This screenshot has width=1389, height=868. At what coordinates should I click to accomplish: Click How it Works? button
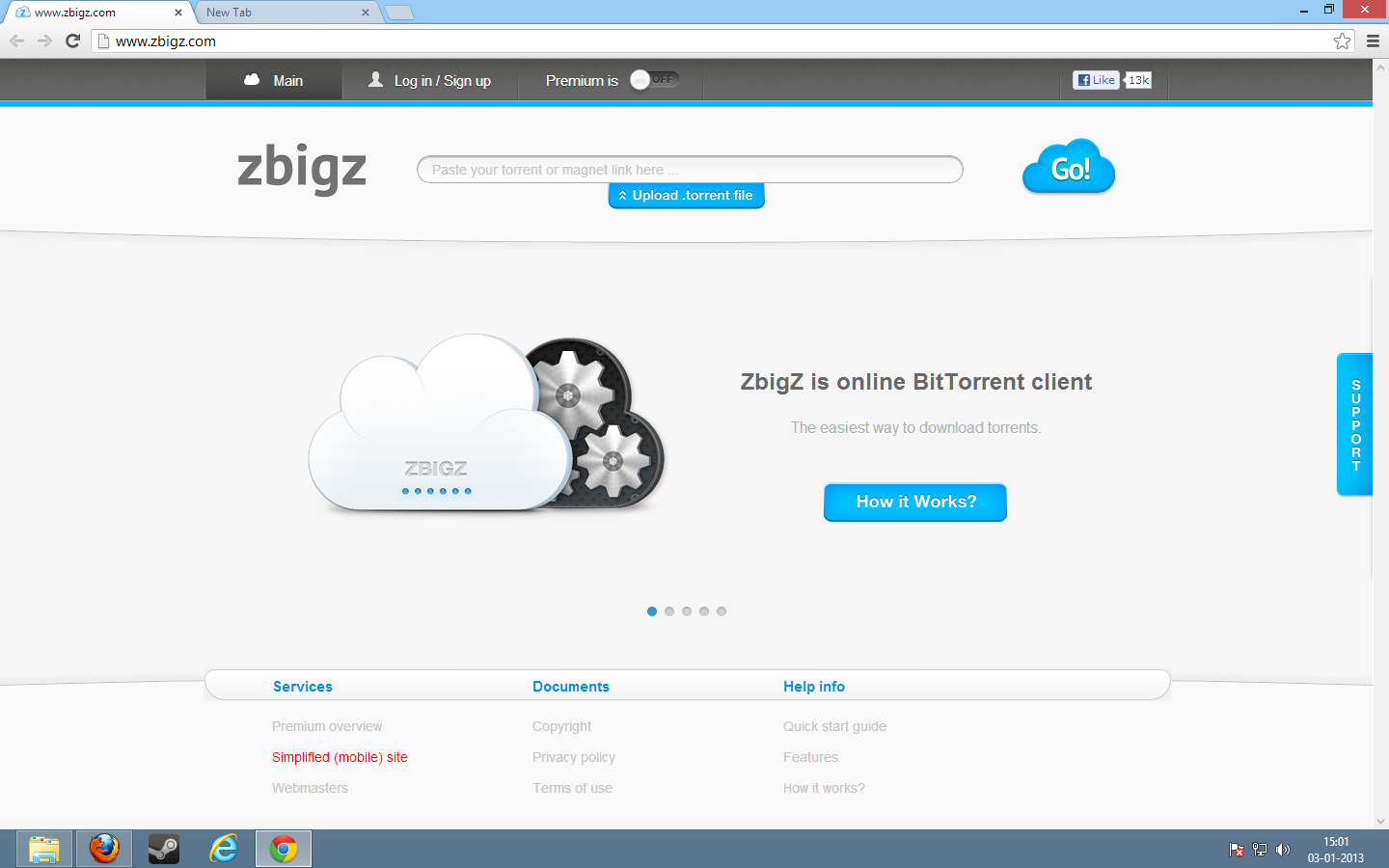pos(915,502)
